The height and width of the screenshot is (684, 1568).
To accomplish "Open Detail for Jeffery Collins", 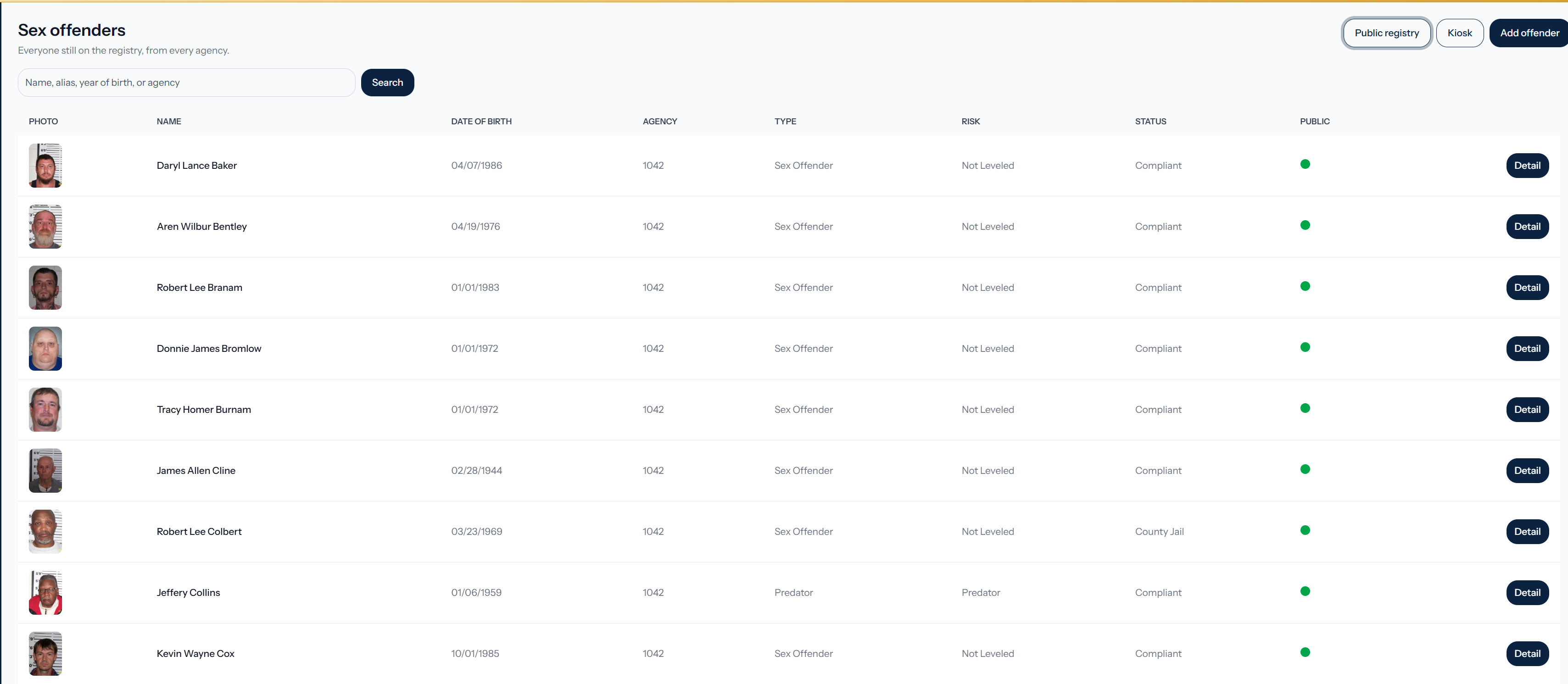I will 1527,593.
